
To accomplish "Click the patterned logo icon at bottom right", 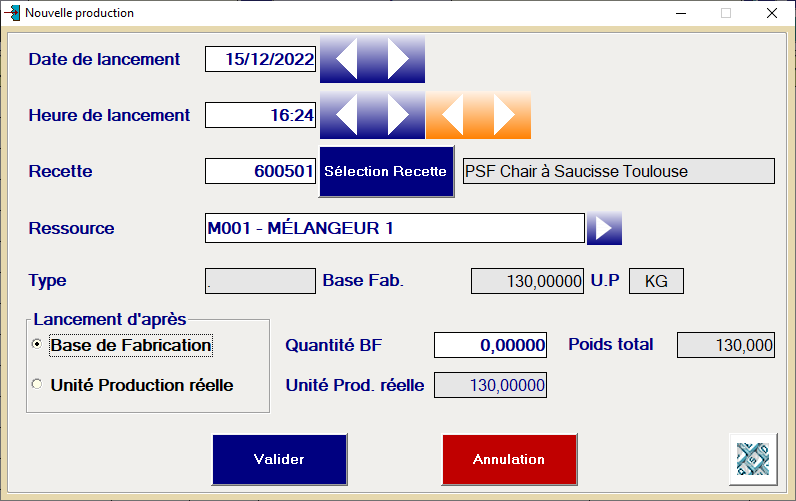I will 755,458.
